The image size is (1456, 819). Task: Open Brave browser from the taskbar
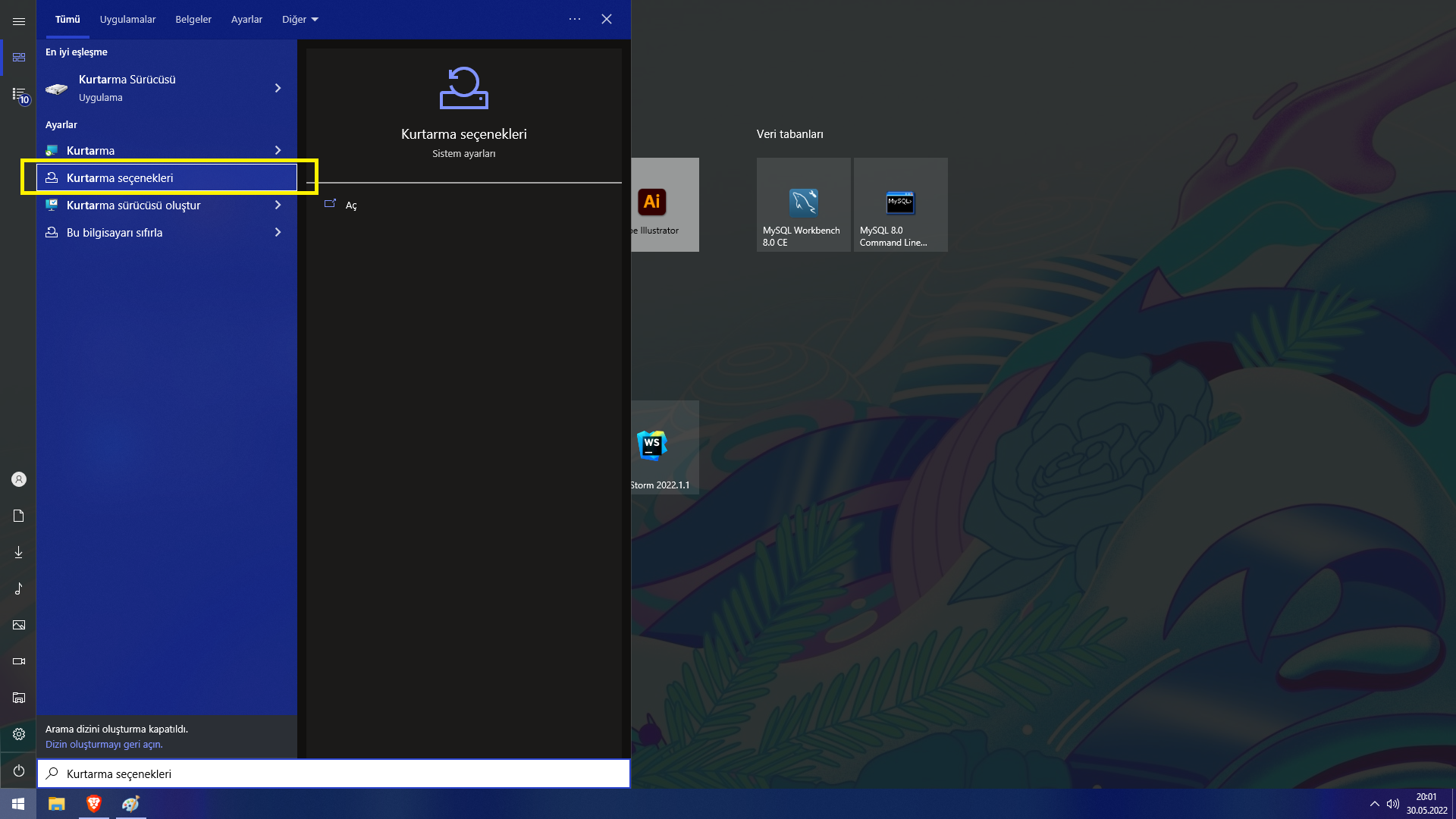click(x=94, y=804)
